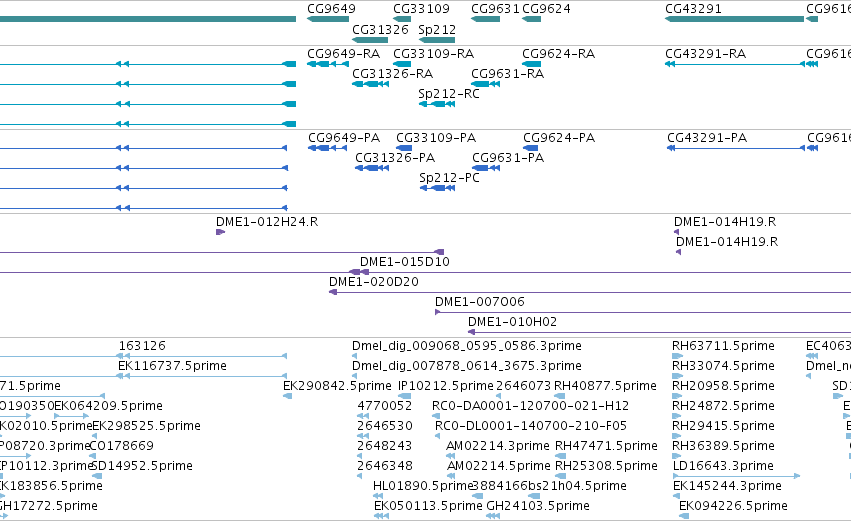Image resolution: width=851 pixels, height=521 pixels.
Task: Select transcript CG9624-RA
Action: click(x=558, y=54)
